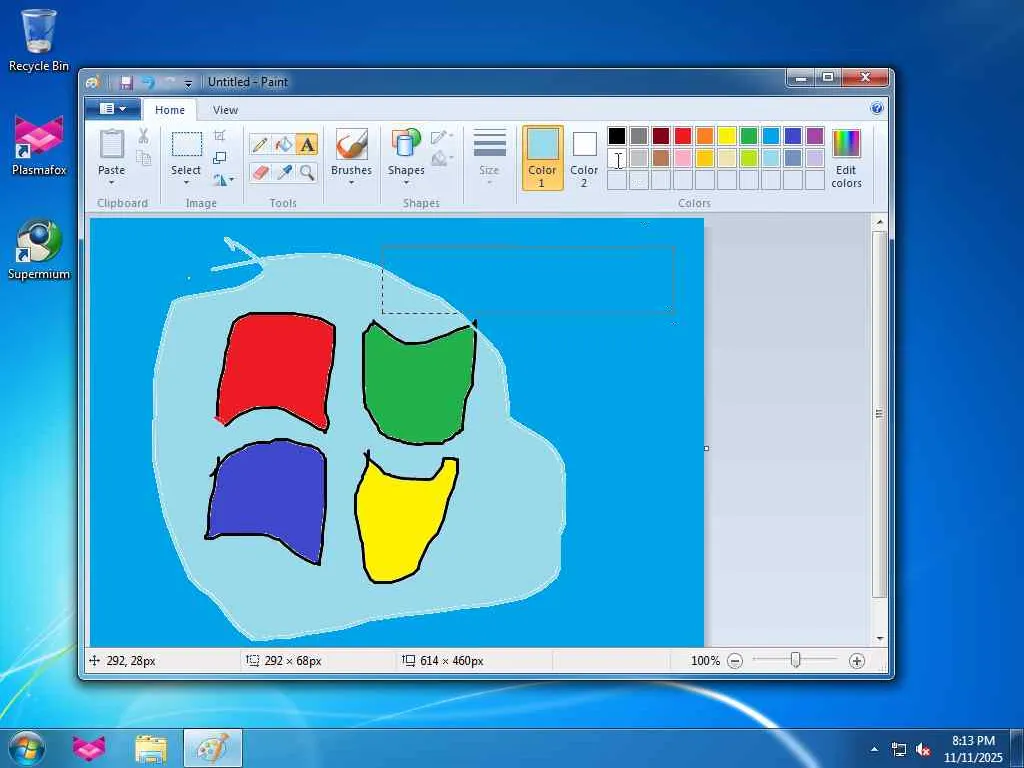The width and height of the screenshot is (1024, 768).
Task: Activate the Text tool
Action: [x=307, y=144]
